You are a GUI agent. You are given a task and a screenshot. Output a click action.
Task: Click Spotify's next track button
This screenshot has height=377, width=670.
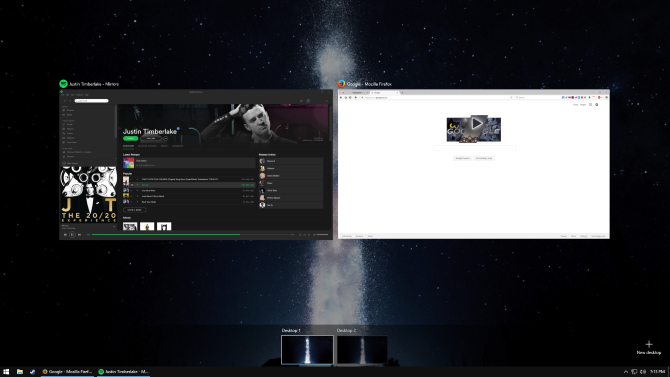point(79,235)
